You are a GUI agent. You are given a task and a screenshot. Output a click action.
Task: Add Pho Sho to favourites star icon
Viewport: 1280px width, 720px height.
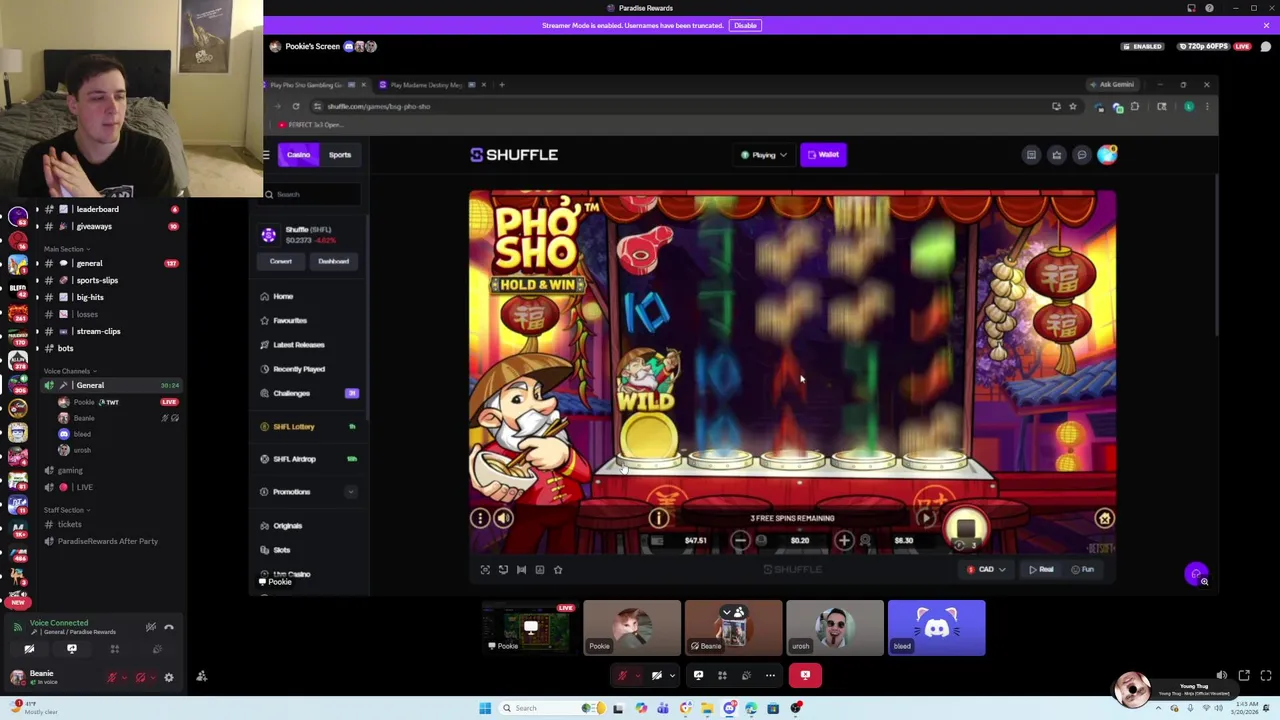(x=558, y=570)
